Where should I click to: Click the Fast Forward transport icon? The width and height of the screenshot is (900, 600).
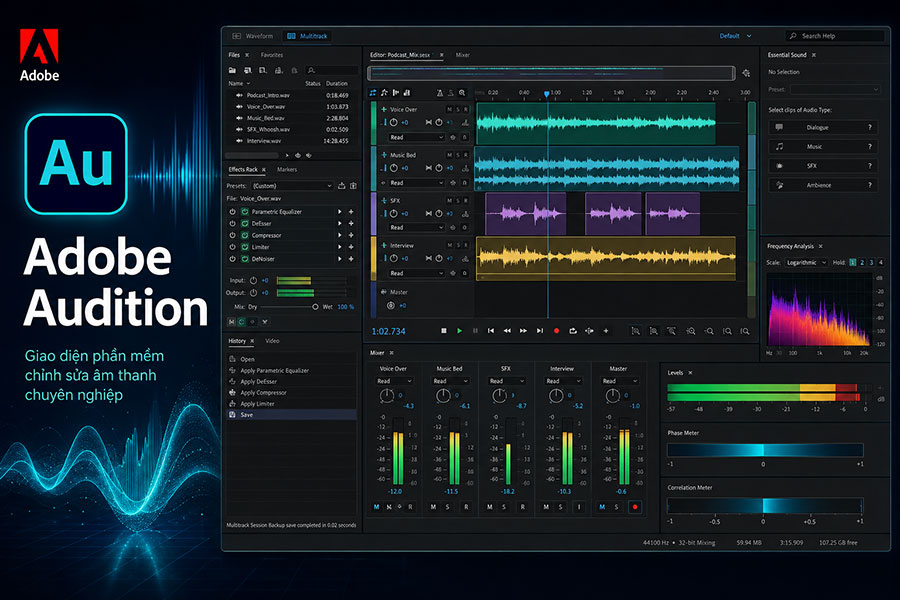tap(523, 331)
